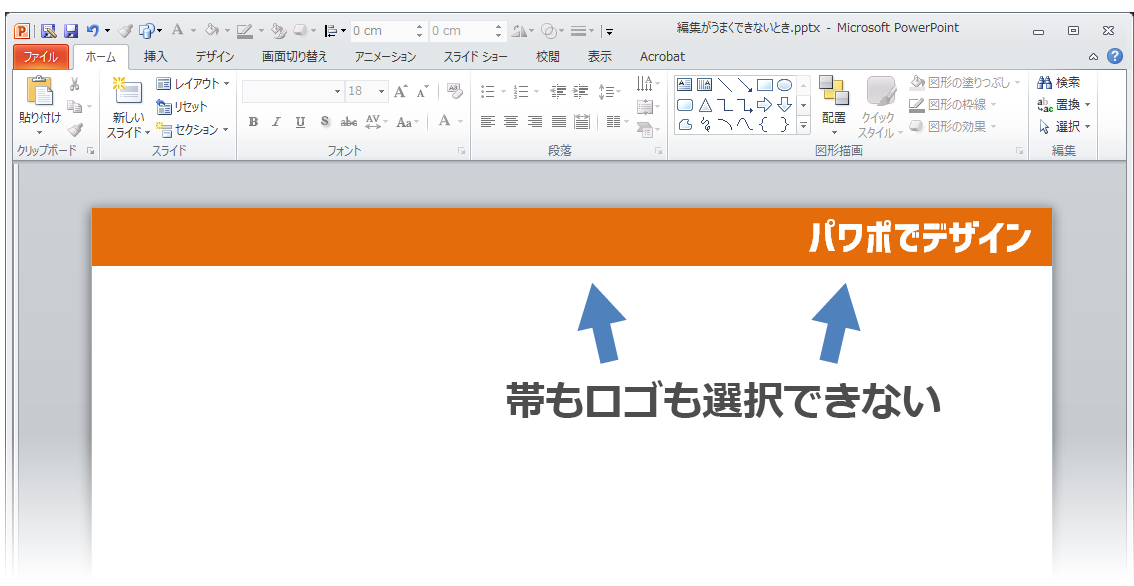This screenshot has width=1134, height=586.
Task: Open the font name combo box
Action: (293, 91)
